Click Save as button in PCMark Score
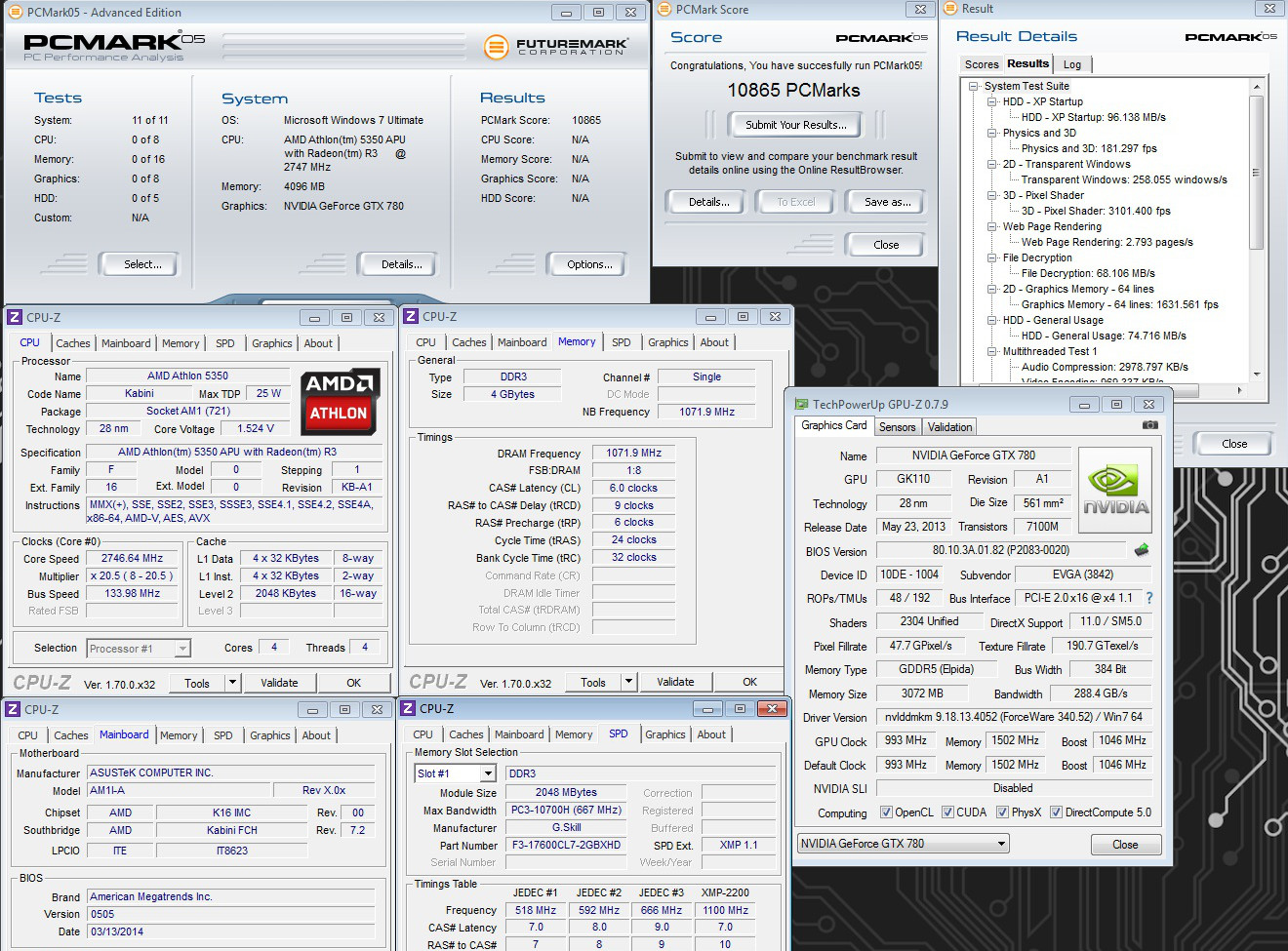 (888, 202)
